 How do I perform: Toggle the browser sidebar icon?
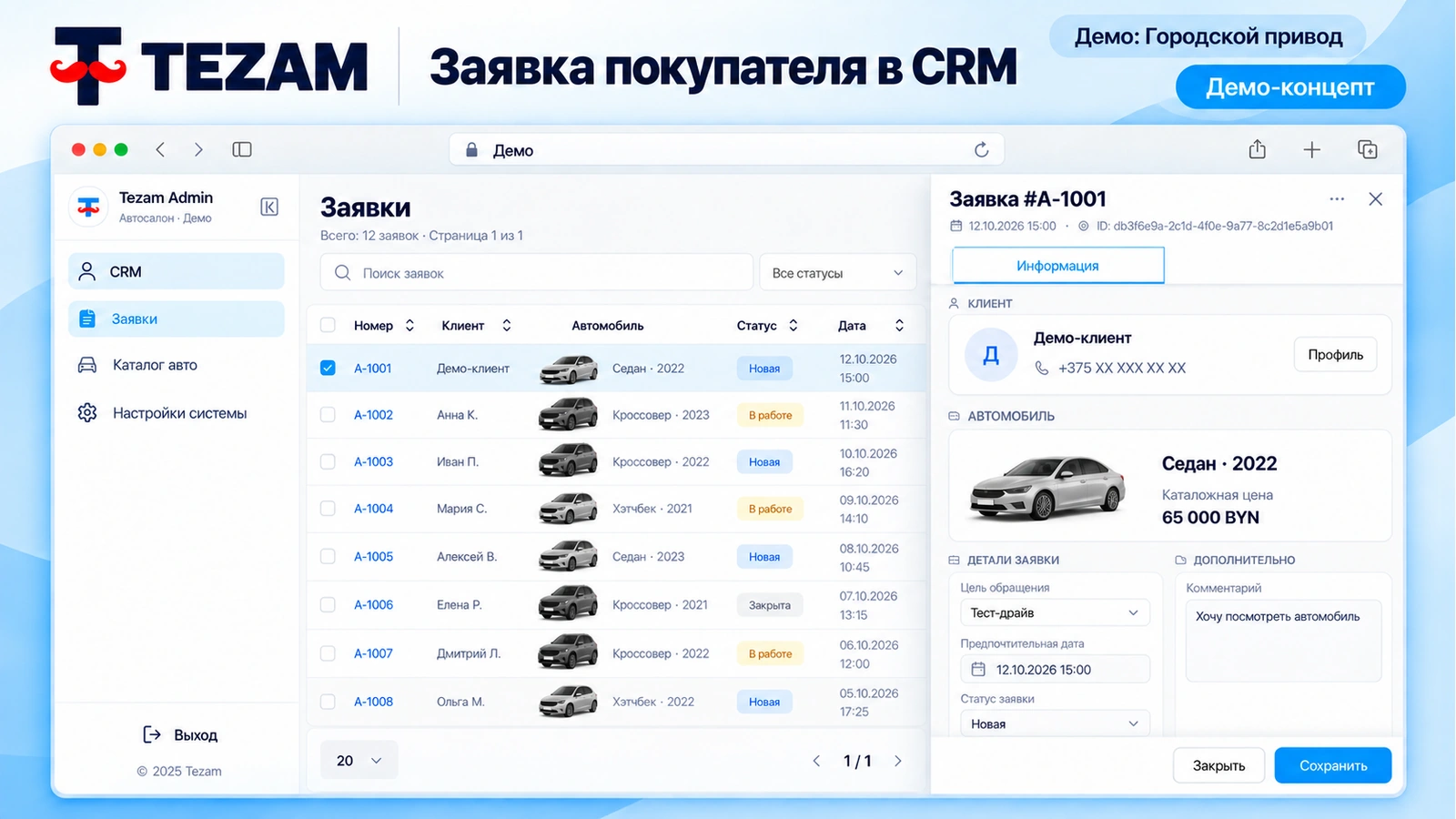[242, 149]
